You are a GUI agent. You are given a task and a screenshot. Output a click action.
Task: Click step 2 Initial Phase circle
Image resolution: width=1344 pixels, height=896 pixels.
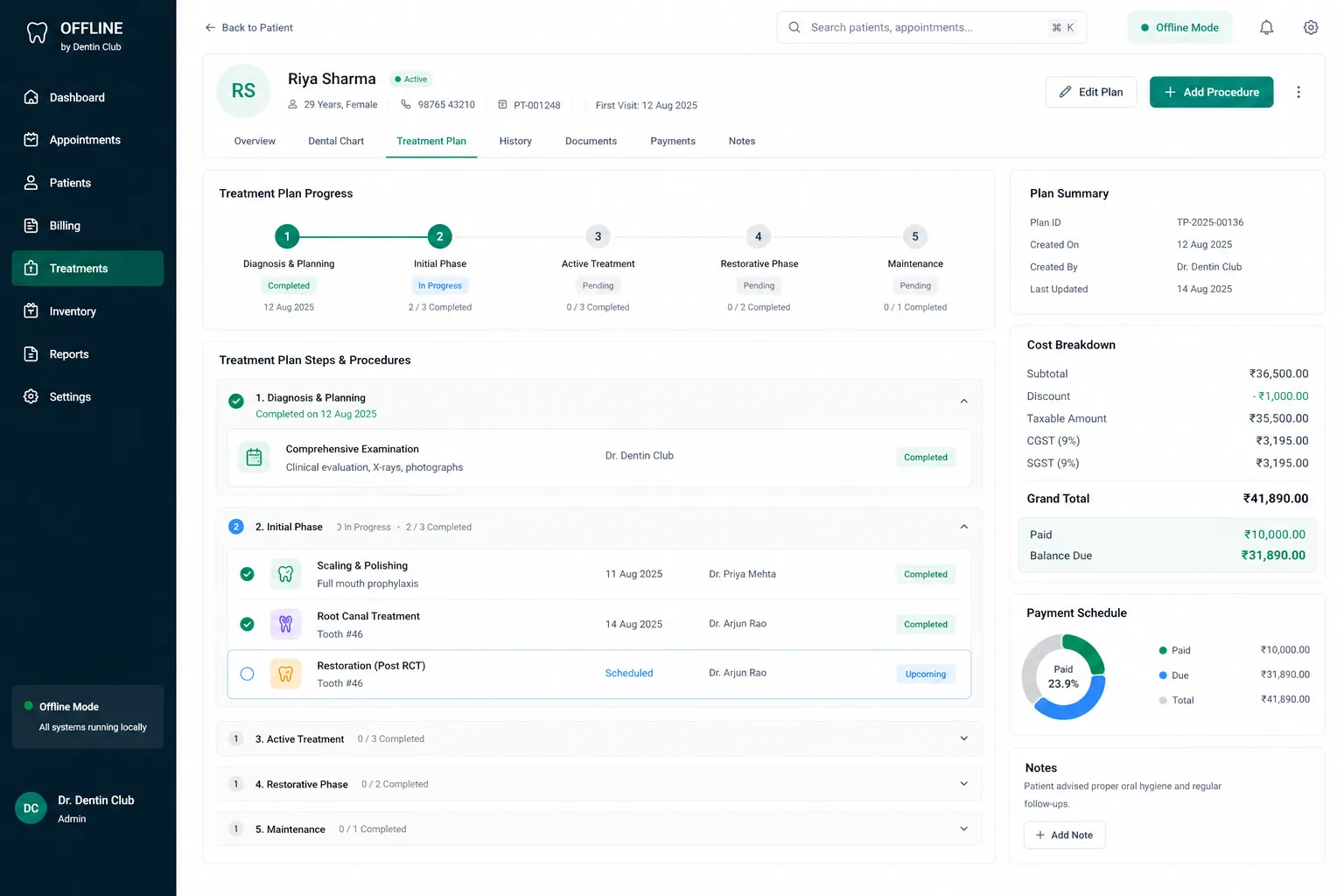click(x=440, y=236)
